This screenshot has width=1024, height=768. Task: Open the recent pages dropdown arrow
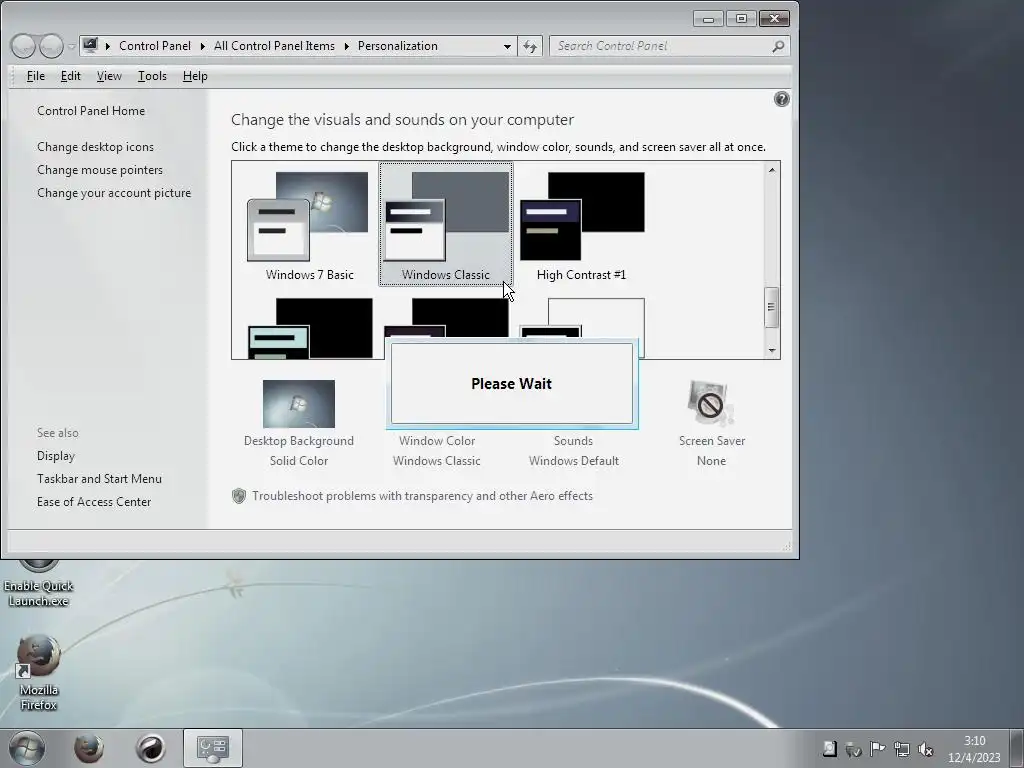tap(71, 47)
